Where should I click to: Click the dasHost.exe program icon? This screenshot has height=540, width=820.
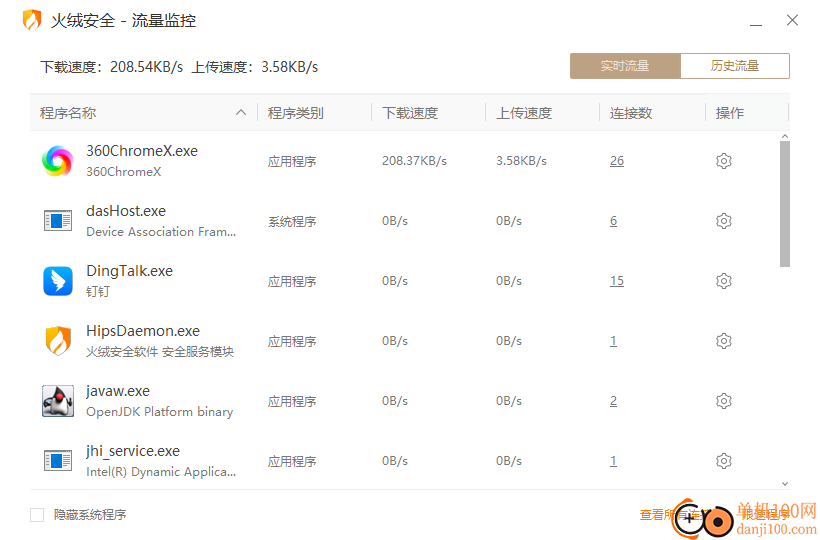[58, 221]
